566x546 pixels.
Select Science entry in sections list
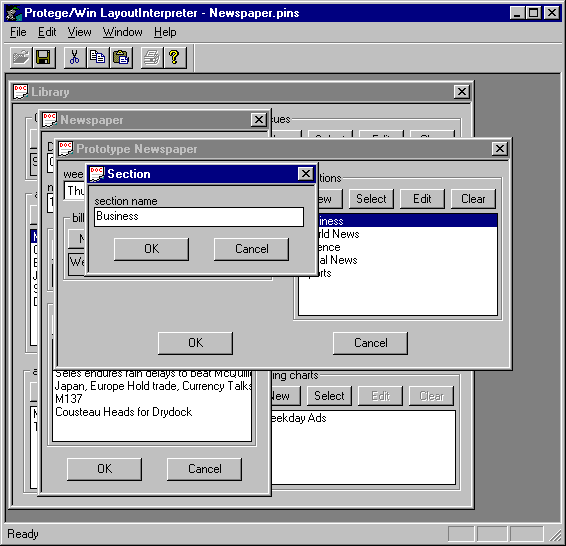coord(407,247)
